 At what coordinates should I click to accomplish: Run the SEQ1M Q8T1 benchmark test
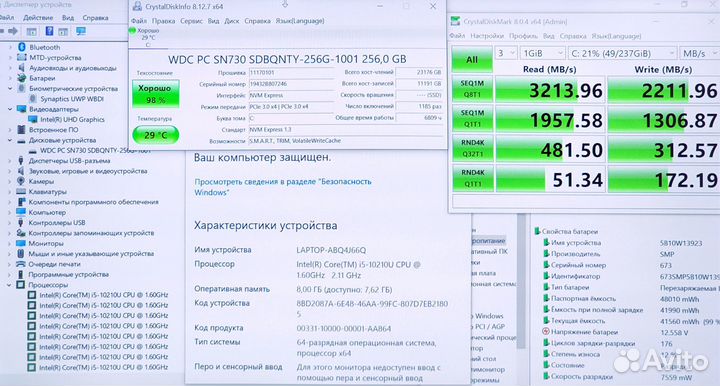pyautogui.click(x=472, y=89)
